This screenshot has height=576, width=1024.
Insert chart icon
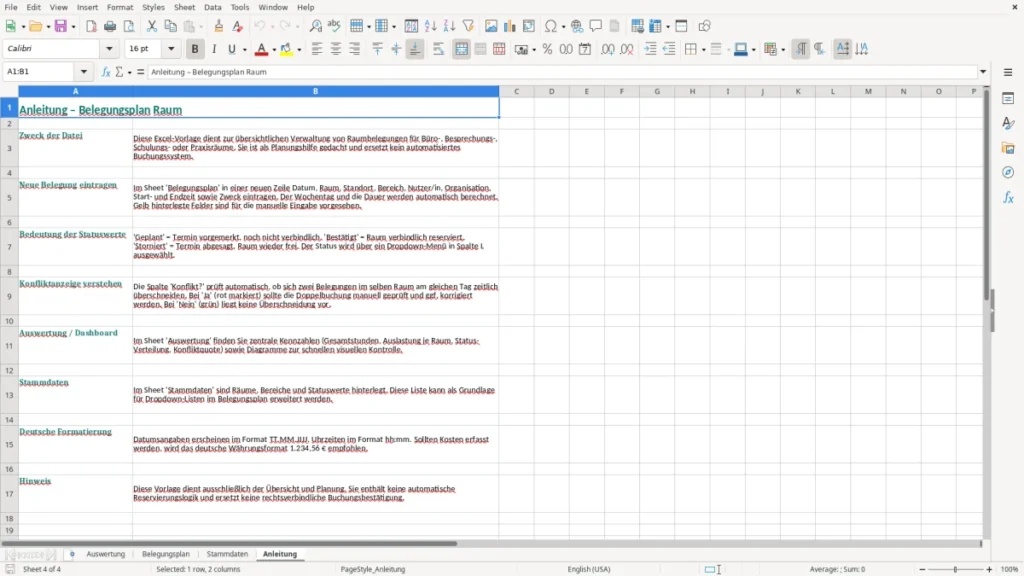click(510, 26)
